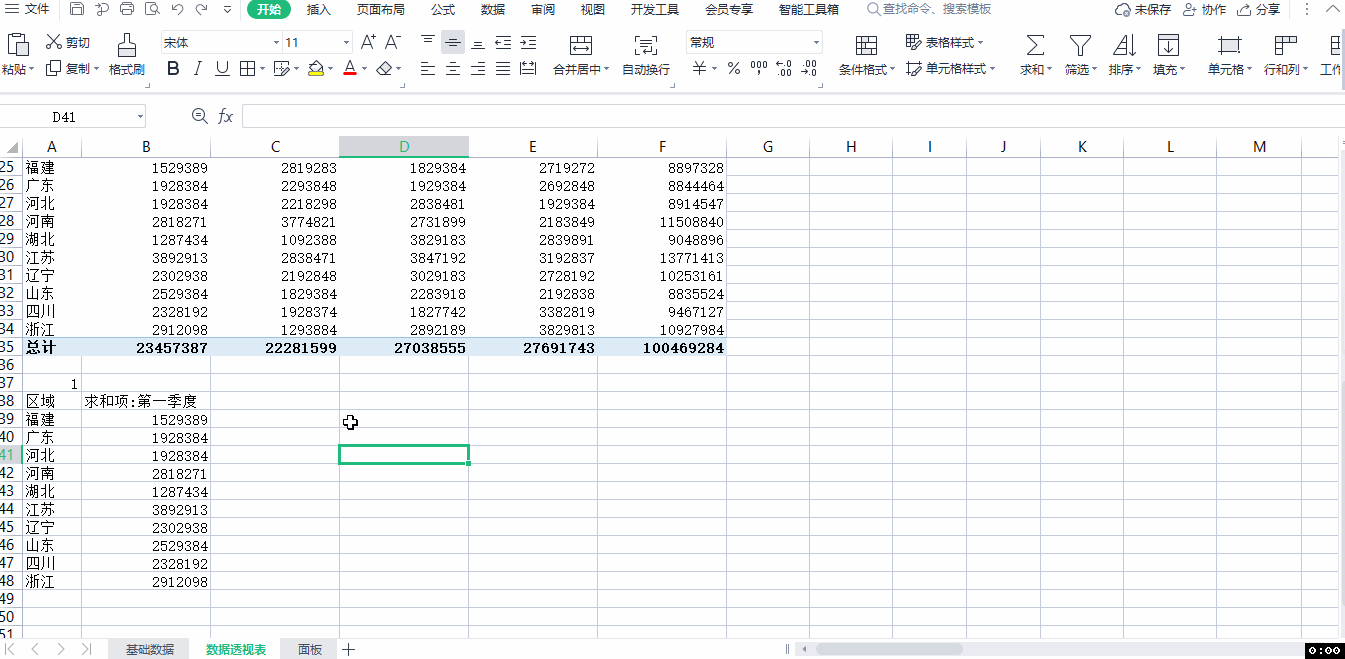The width and height of the screenshot is (1345, 659).
Task: Switch to the 公式 (Formulas) tab
Action: (x=443, y=10)
